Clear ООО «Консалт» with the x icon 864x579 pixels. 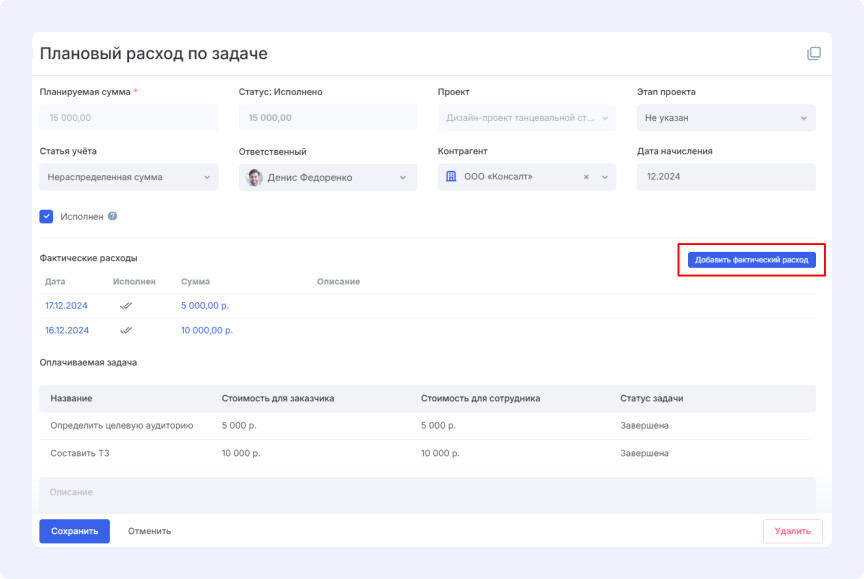pos(586,177)
